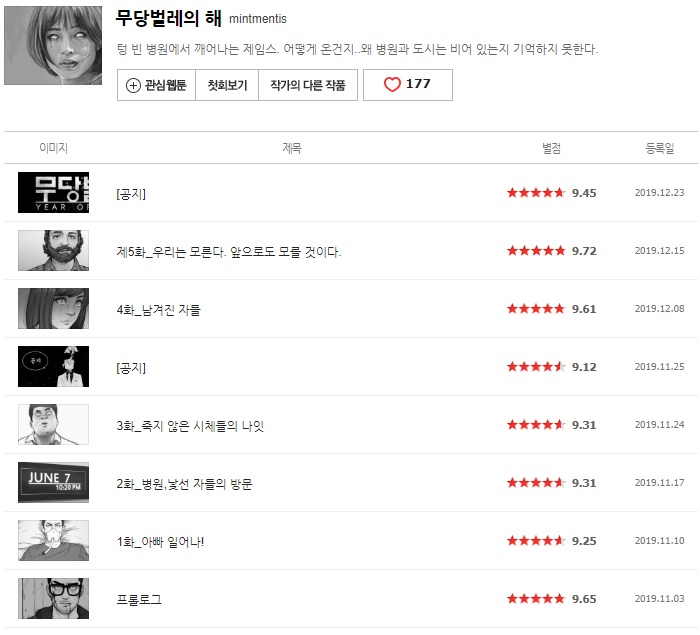Click the JUNE 7 thumbnail image
The height and width of the screenshot is (635, 700).
53,483
